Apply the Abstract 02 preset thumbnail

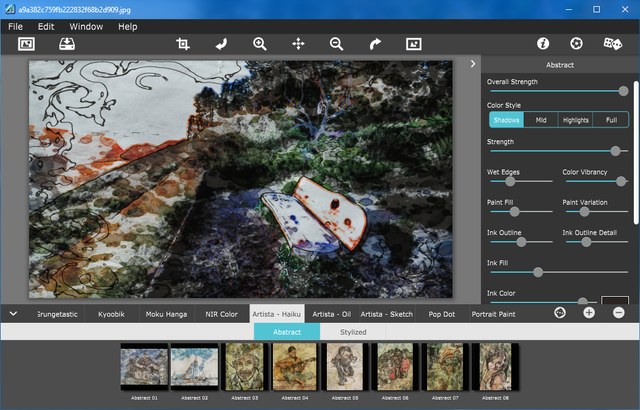tap(194, 367)
